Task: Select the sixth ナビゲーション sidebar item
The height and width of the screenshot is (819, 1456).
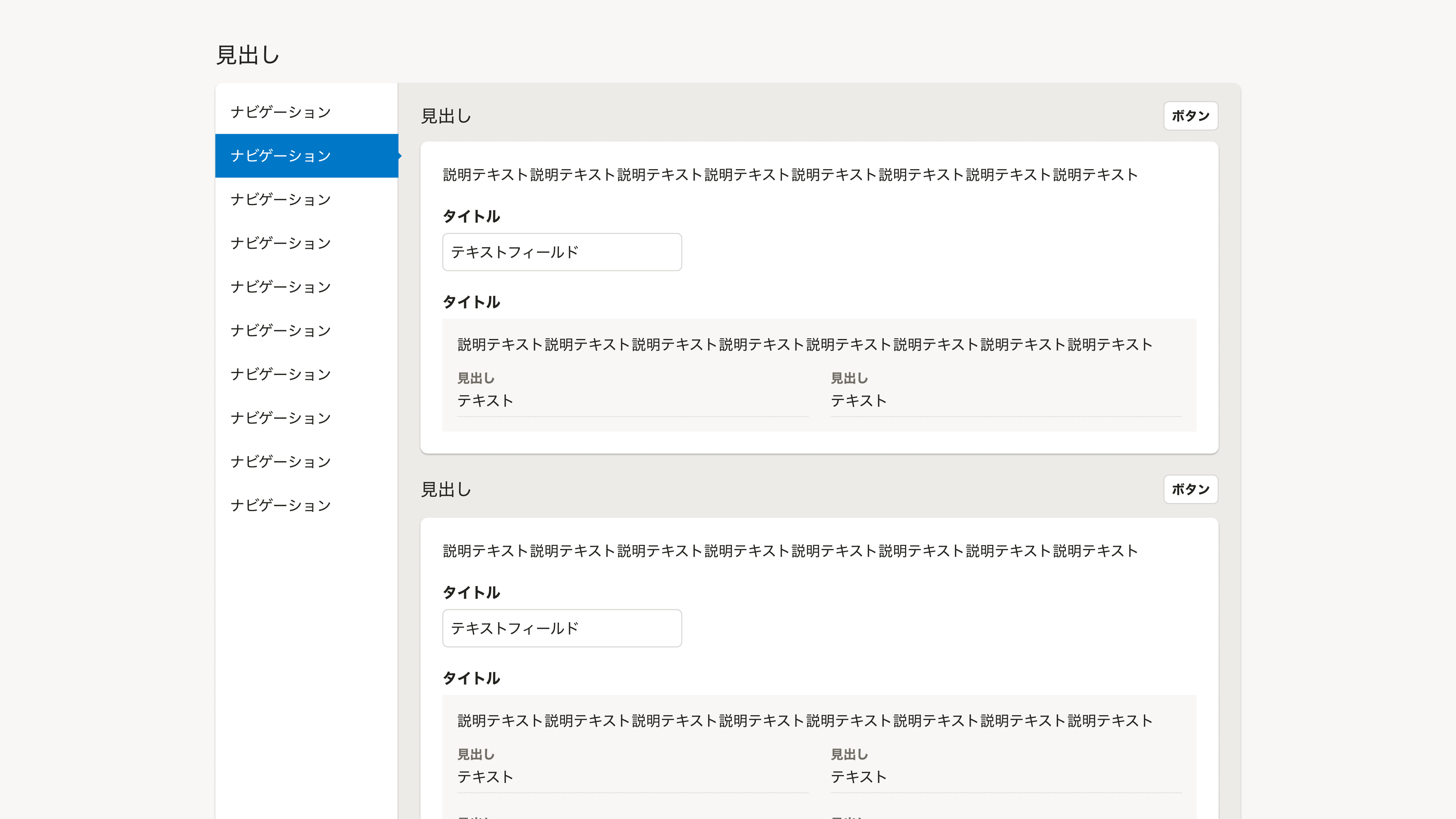Action: point(281,330)
